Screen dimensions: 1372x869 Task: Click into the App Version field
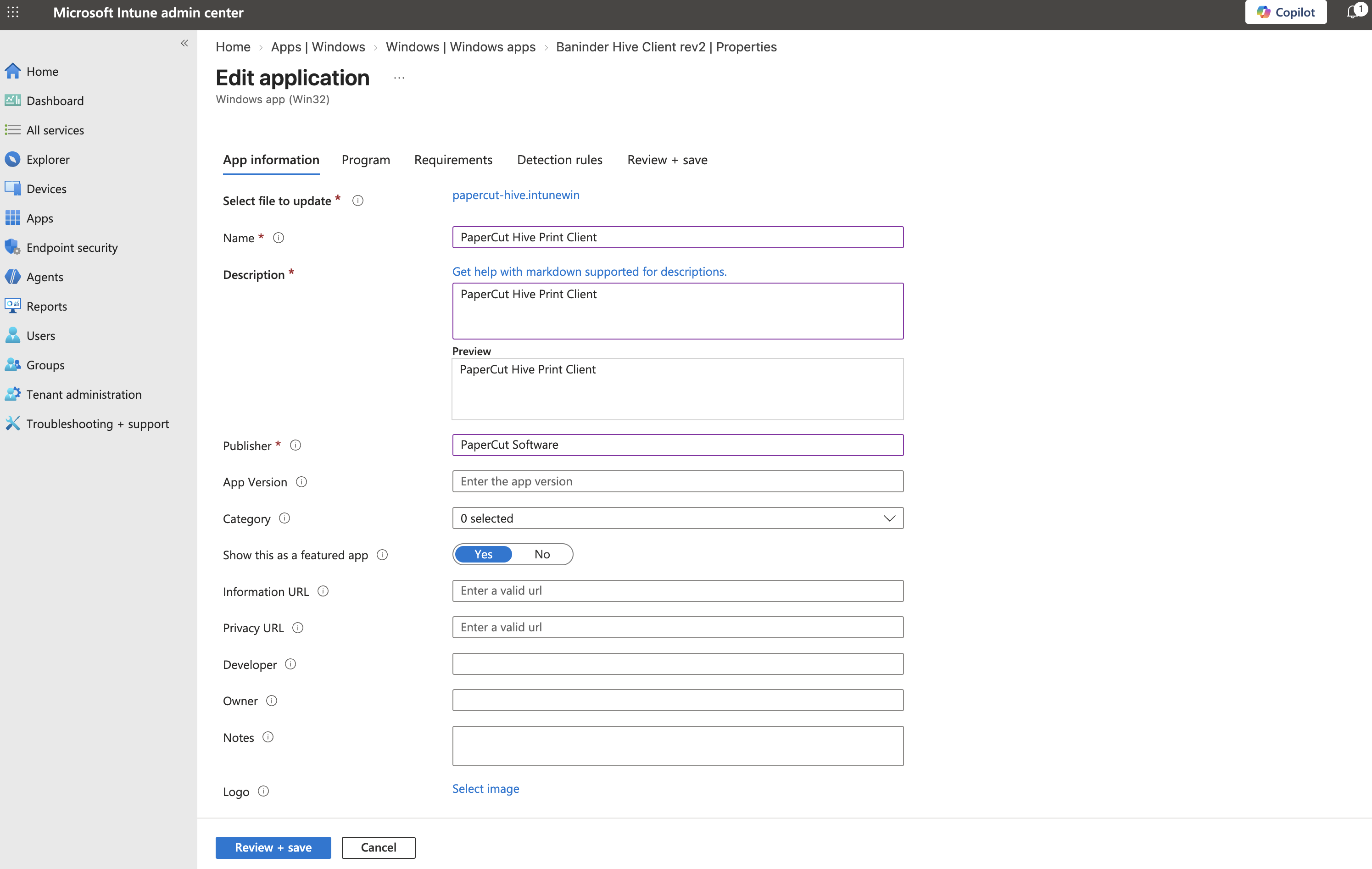click(x=677, y=481)
